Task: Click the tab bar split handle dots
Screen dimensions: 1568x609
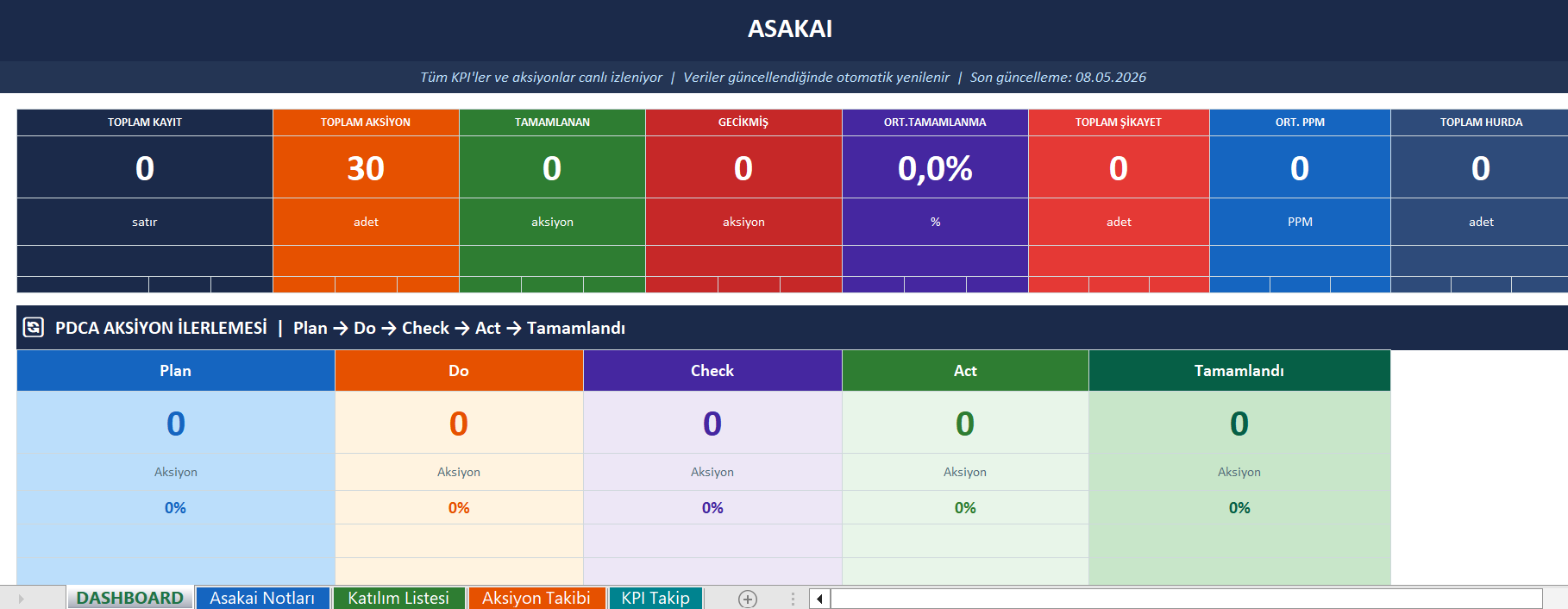Action: [x=793, y=599]
